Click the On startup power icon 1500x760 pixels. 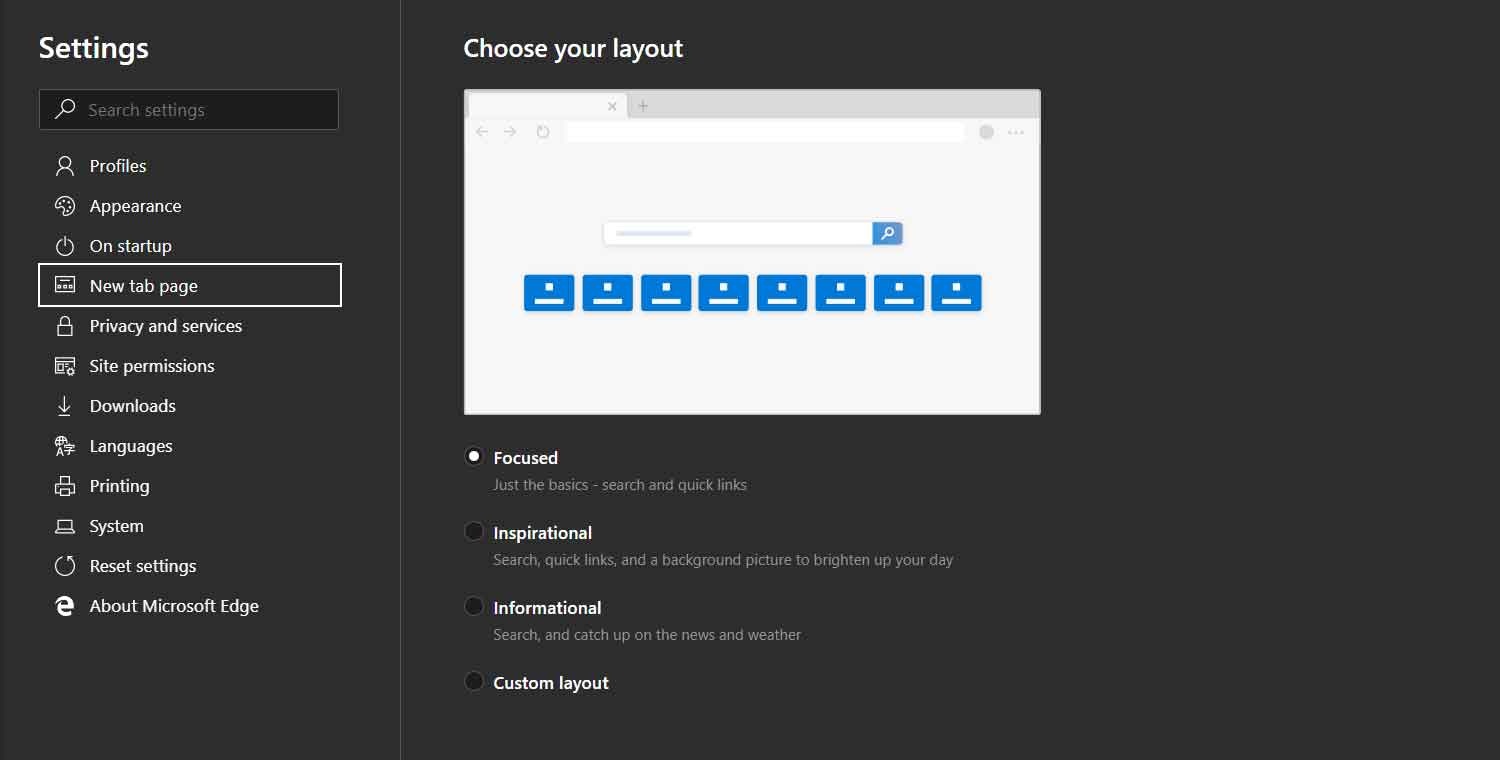[65, 246]
